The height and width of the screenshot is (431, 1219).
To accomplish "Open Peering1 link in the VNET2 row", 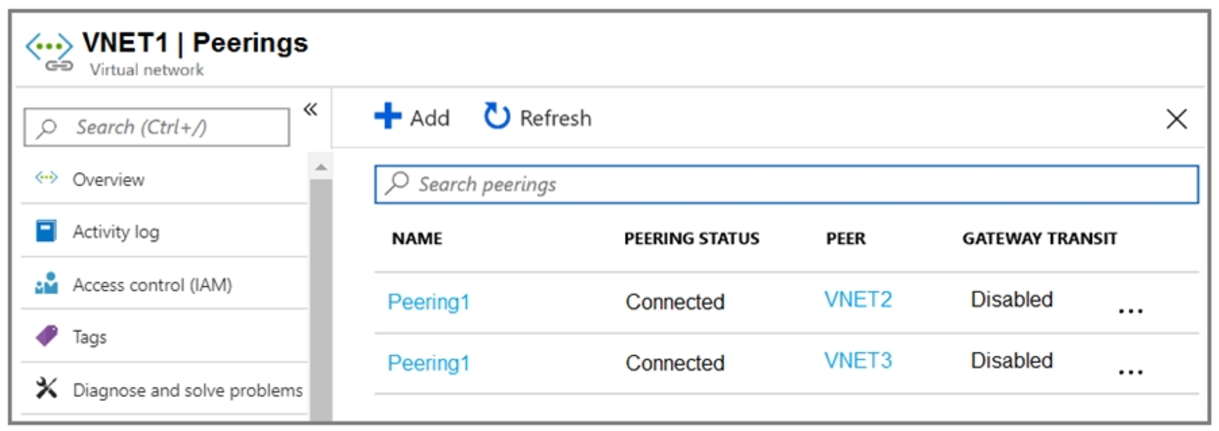I will (x=428, y=302).
